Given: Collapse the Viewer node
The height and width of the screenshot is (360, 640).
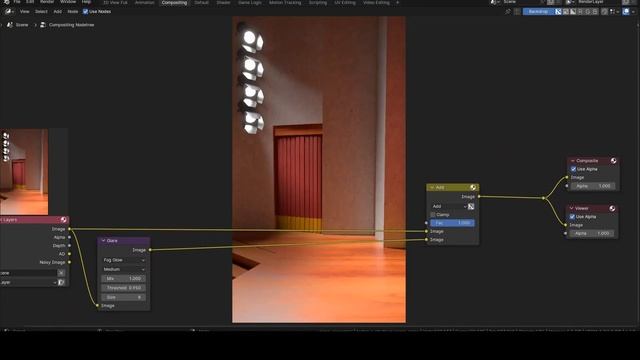Looking at the screenshot, I should click(571, 208).
